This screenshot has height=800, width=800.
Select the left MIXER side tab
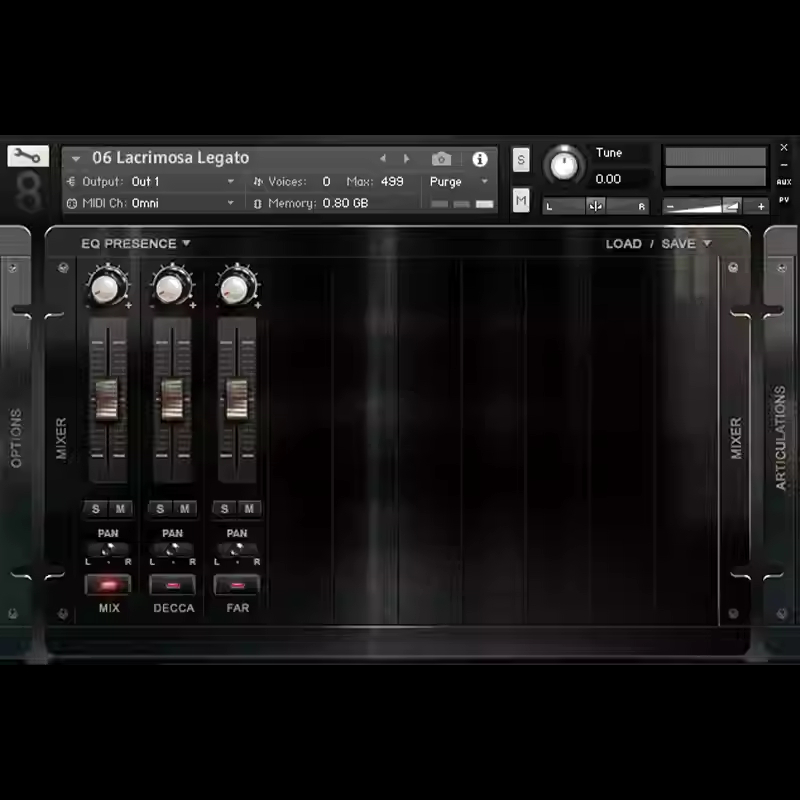61,439
